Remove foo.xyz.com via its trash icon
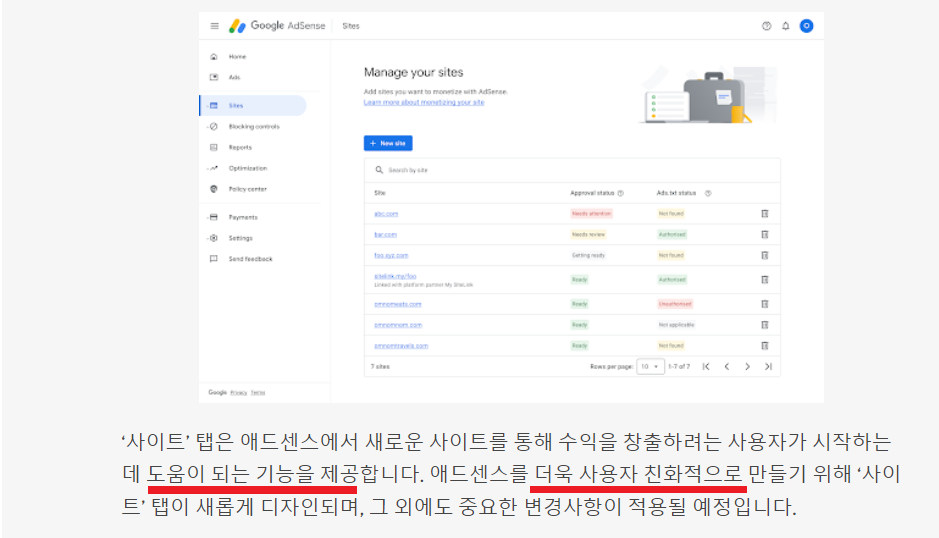 point(765,255)
